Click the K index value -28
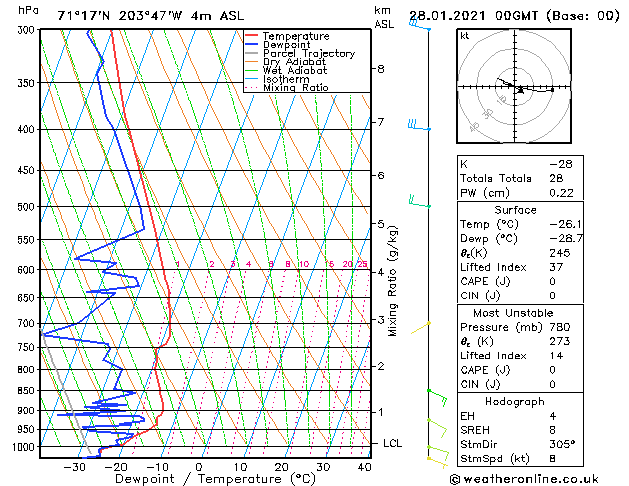This screenshot has width=629, height=486. coord(561,164)
